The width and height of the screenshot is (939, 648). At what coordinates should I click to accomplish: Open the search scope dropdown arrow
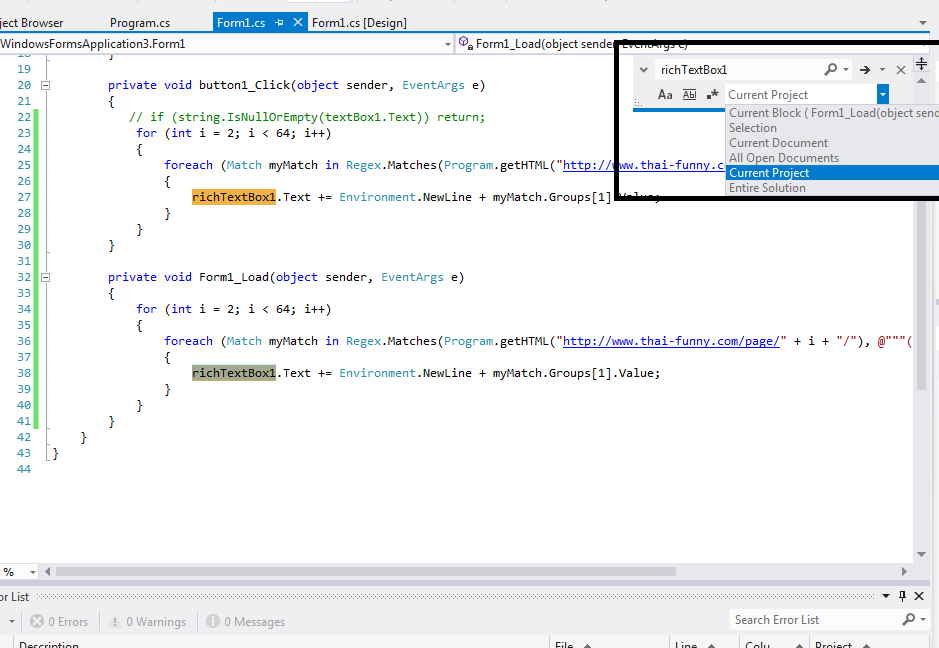click(x=882, y=95)
